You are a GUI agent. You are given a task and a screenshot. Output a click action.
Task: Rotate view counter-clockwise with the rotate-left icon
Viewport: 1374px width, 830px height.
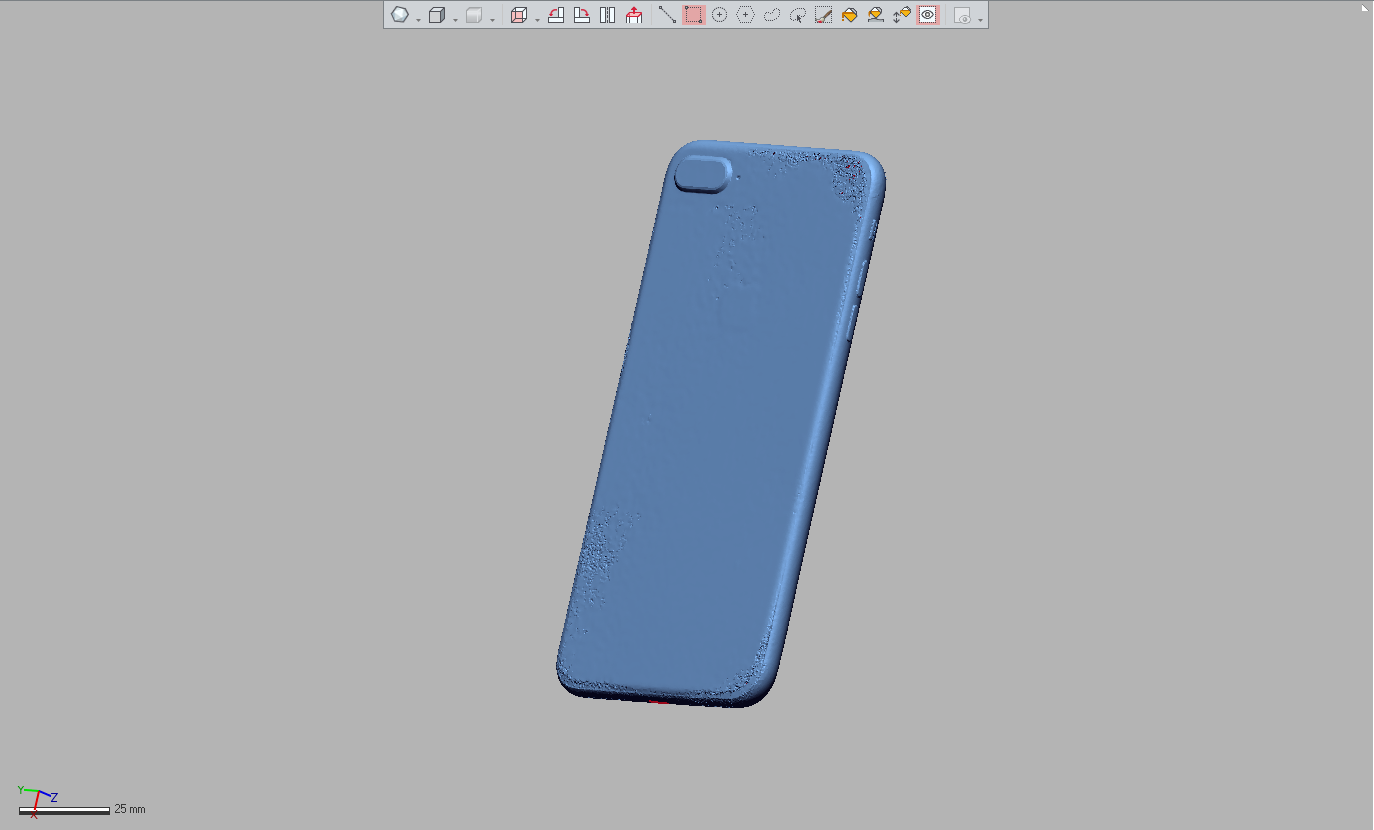pyautogui.click(x=556, y=15)
